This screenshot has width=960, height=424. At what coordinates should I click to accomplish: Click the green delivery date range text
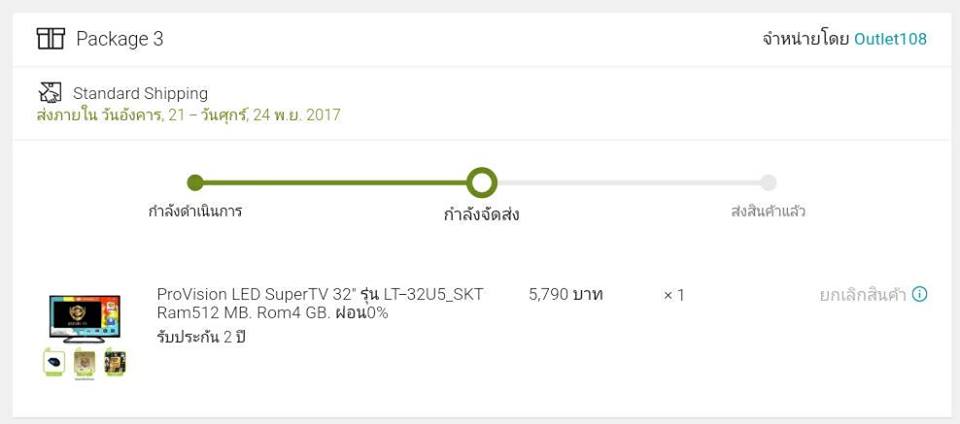point(188,115)
